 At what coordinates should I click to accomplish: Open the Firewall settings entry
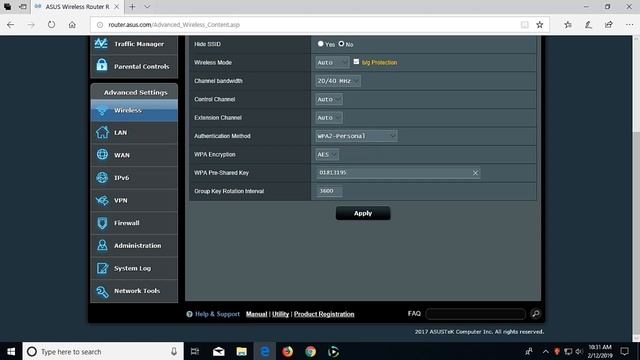(x=134, y=223)
